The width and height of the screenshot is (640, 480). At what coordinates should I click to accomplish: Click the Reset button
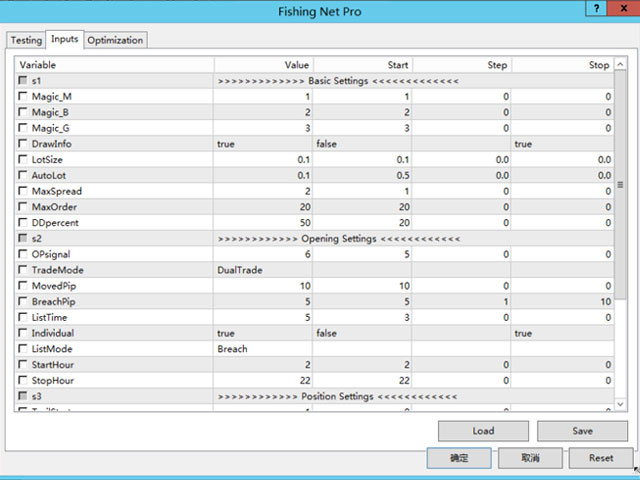pos(601,458)
